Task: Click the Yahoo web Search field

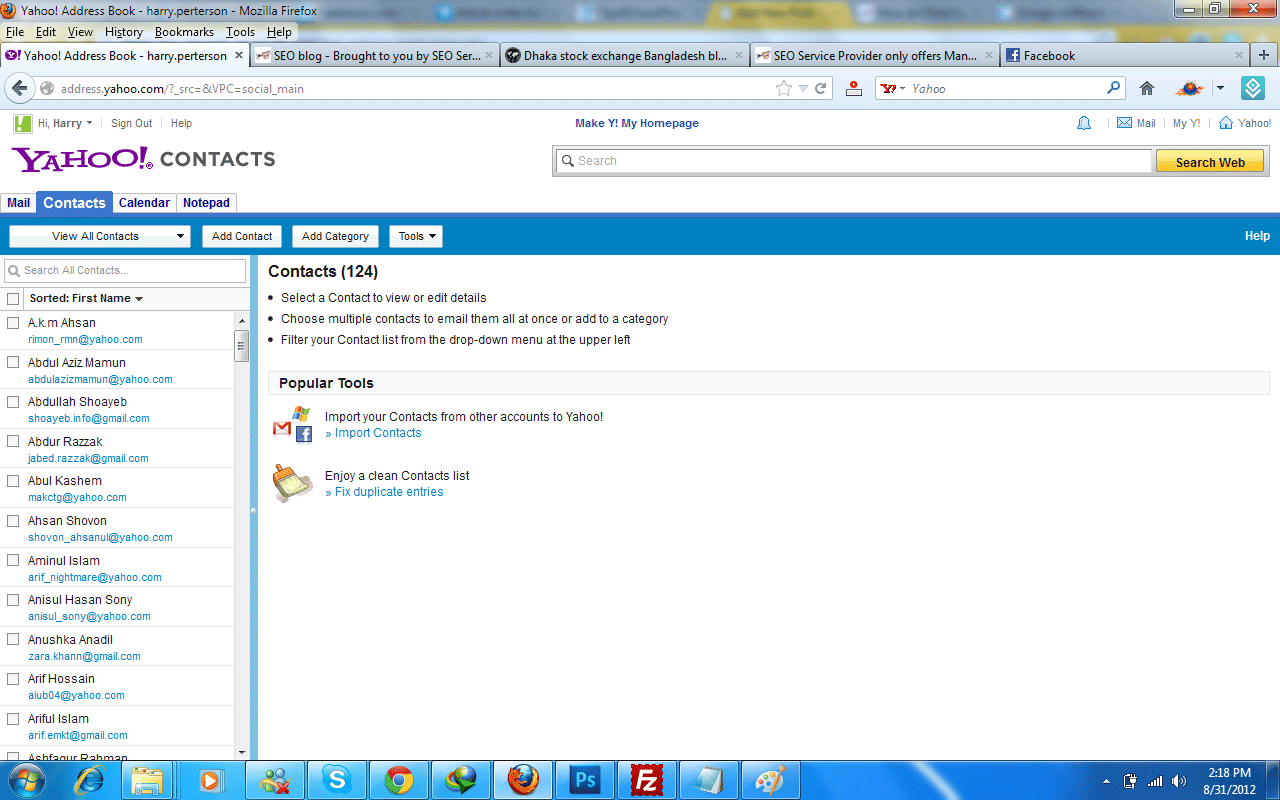Action: pos(853,161)
